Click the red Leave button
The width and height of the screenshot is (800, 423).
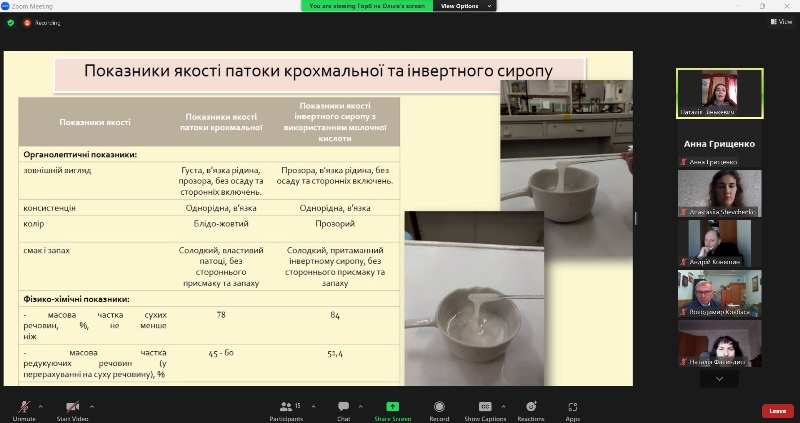click(x=778, y=411)
